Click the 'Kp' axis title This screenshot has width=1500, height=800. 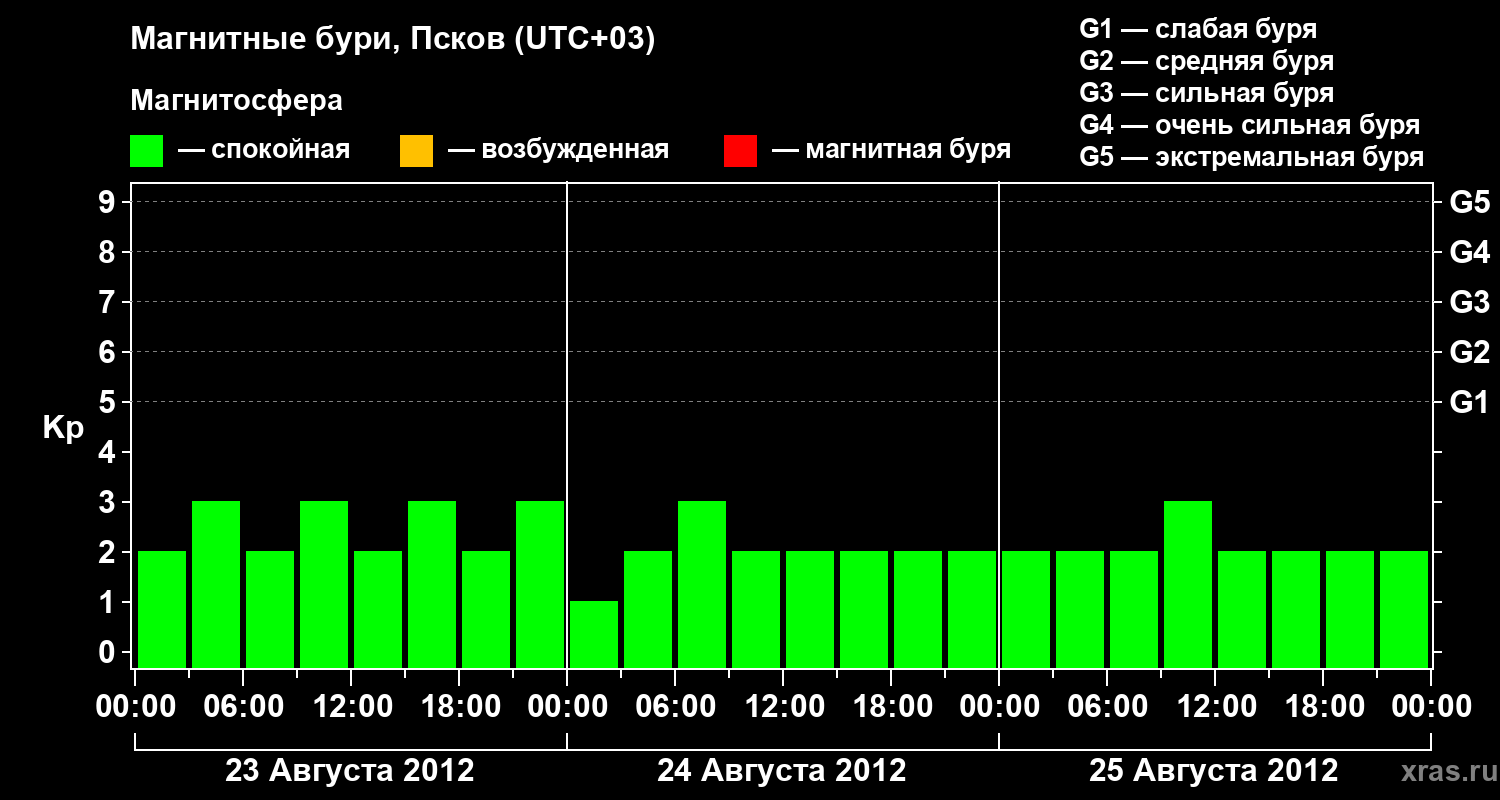(63, 427)
